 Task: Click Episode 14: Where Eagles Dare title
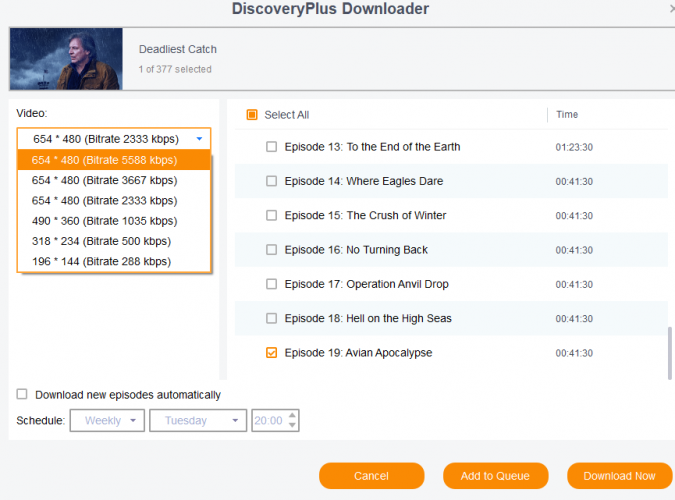point(364,181)
